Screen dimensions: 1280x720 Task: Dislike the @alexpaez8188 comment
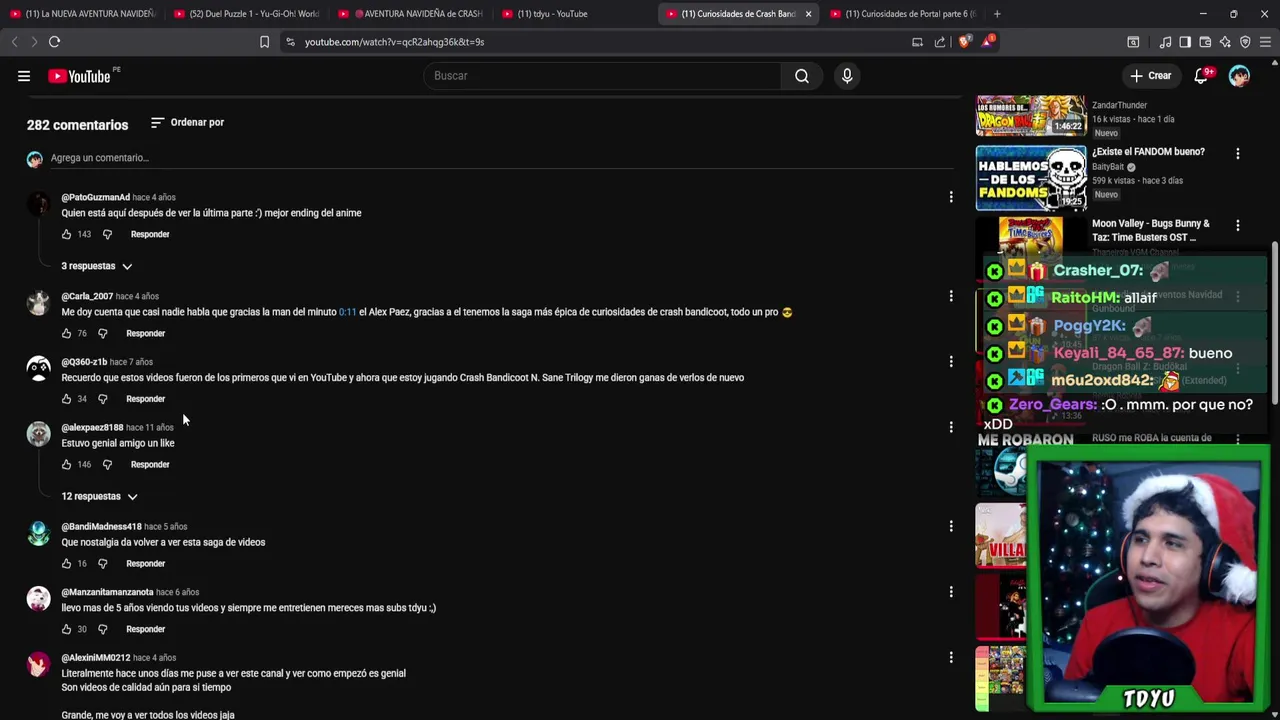107,464
